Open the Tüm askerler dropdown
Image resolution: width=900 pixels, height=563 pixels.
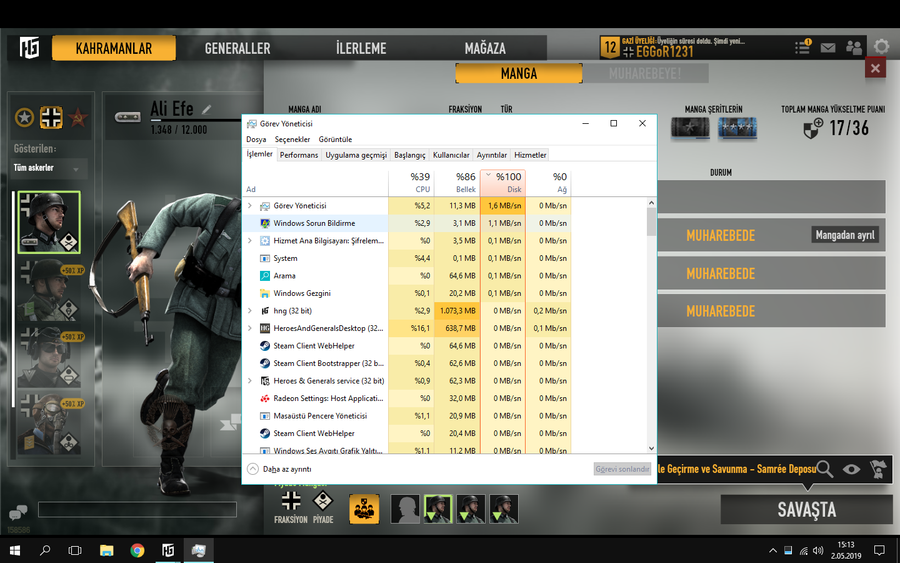pos(49,168)
